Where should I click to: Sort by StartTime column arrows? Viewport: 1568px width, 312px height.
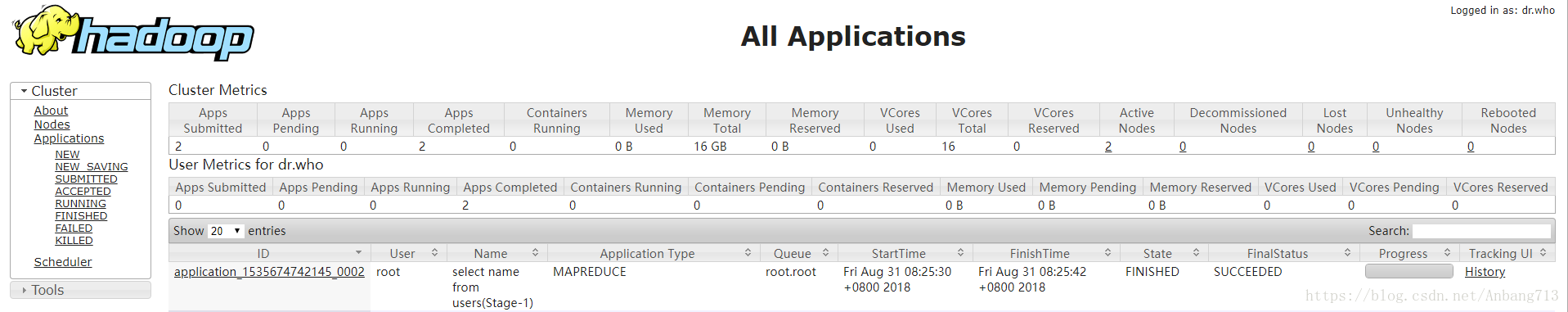960,253
